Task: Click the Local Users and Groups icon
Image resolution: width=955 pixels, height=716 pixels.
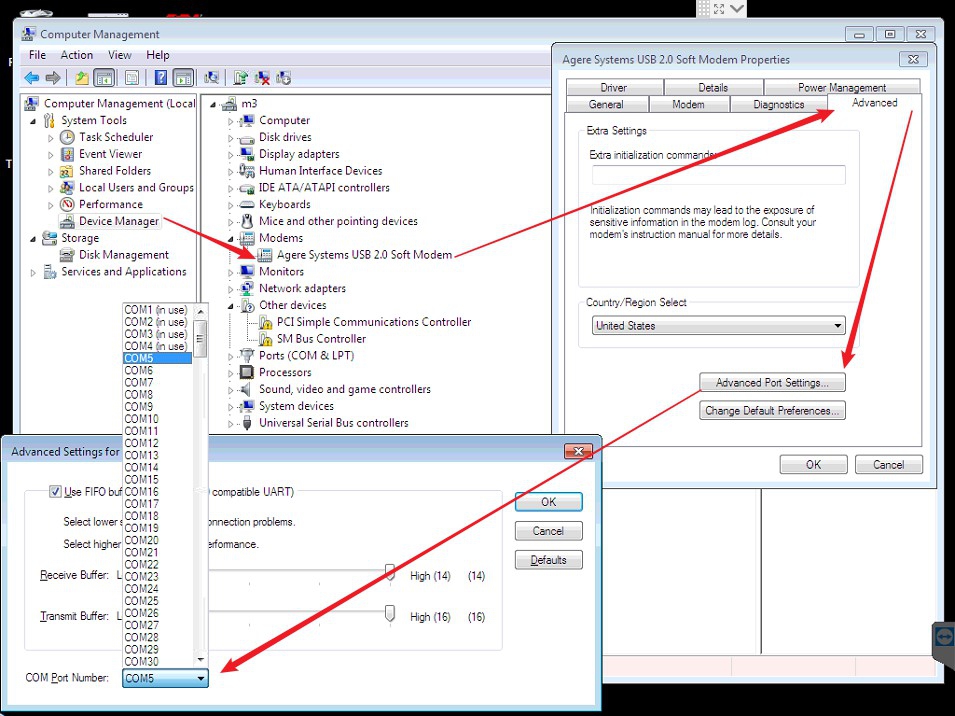Action: [67, 188]
